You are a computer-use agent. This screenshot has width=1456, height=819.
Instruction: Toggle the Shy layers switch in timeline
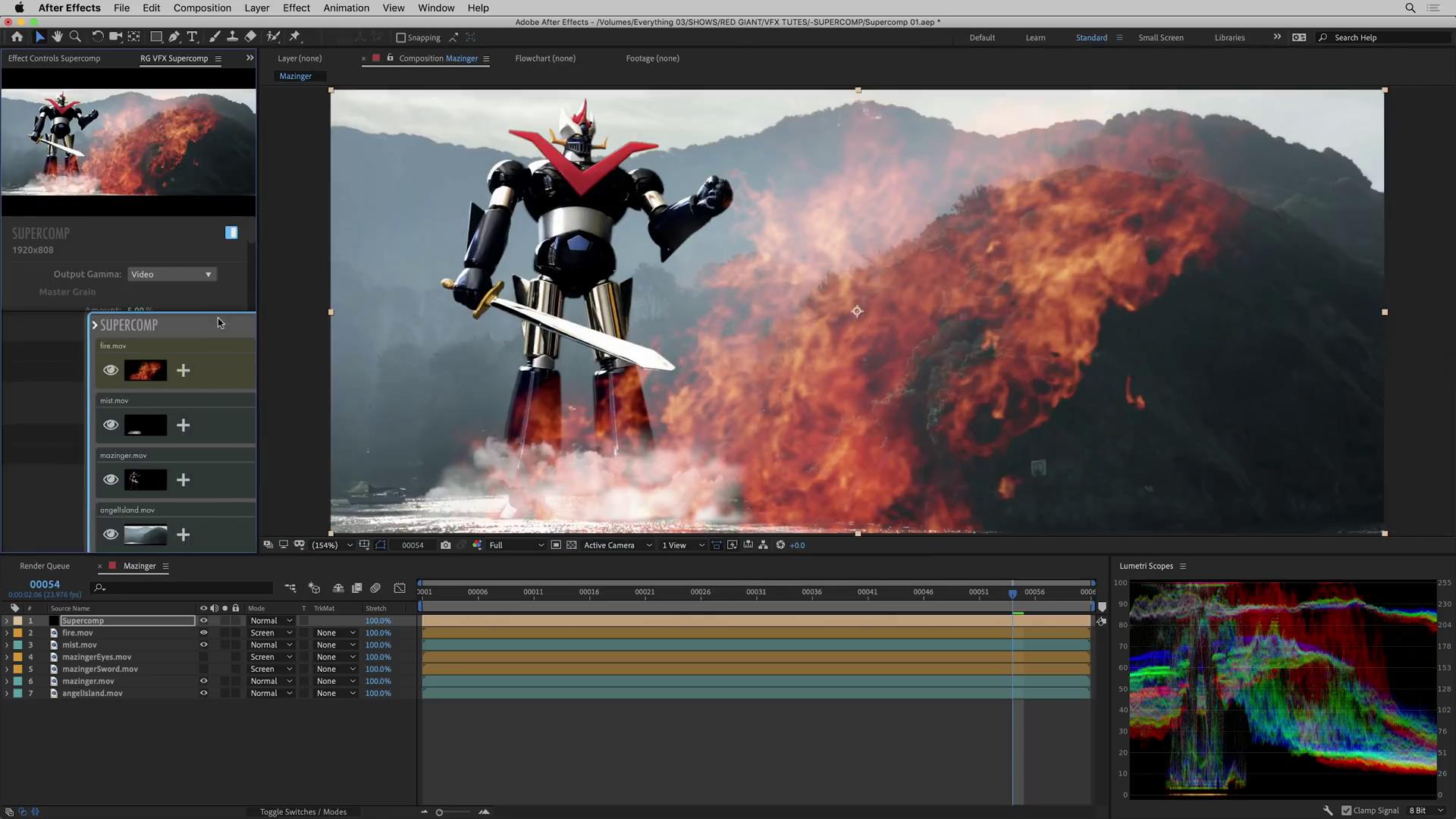(x=338, y=588)
